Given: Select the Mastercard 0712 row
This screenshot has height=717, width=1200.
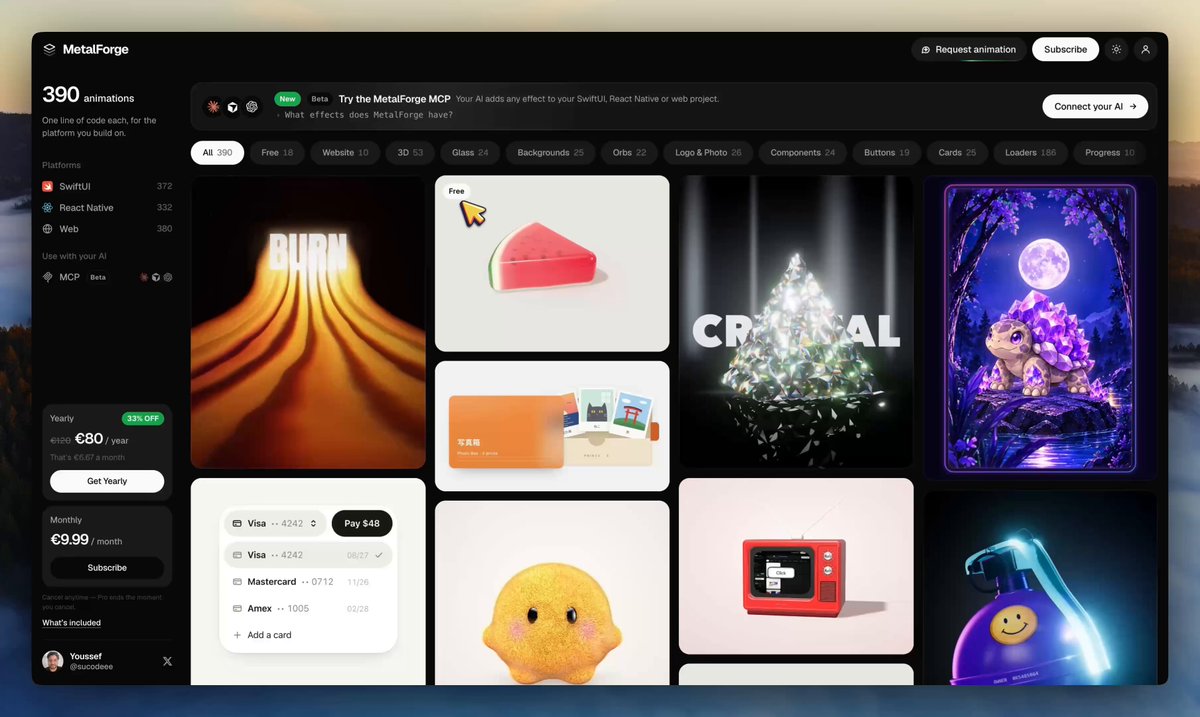Looking at the screenshot, I should tap(308, 581).
